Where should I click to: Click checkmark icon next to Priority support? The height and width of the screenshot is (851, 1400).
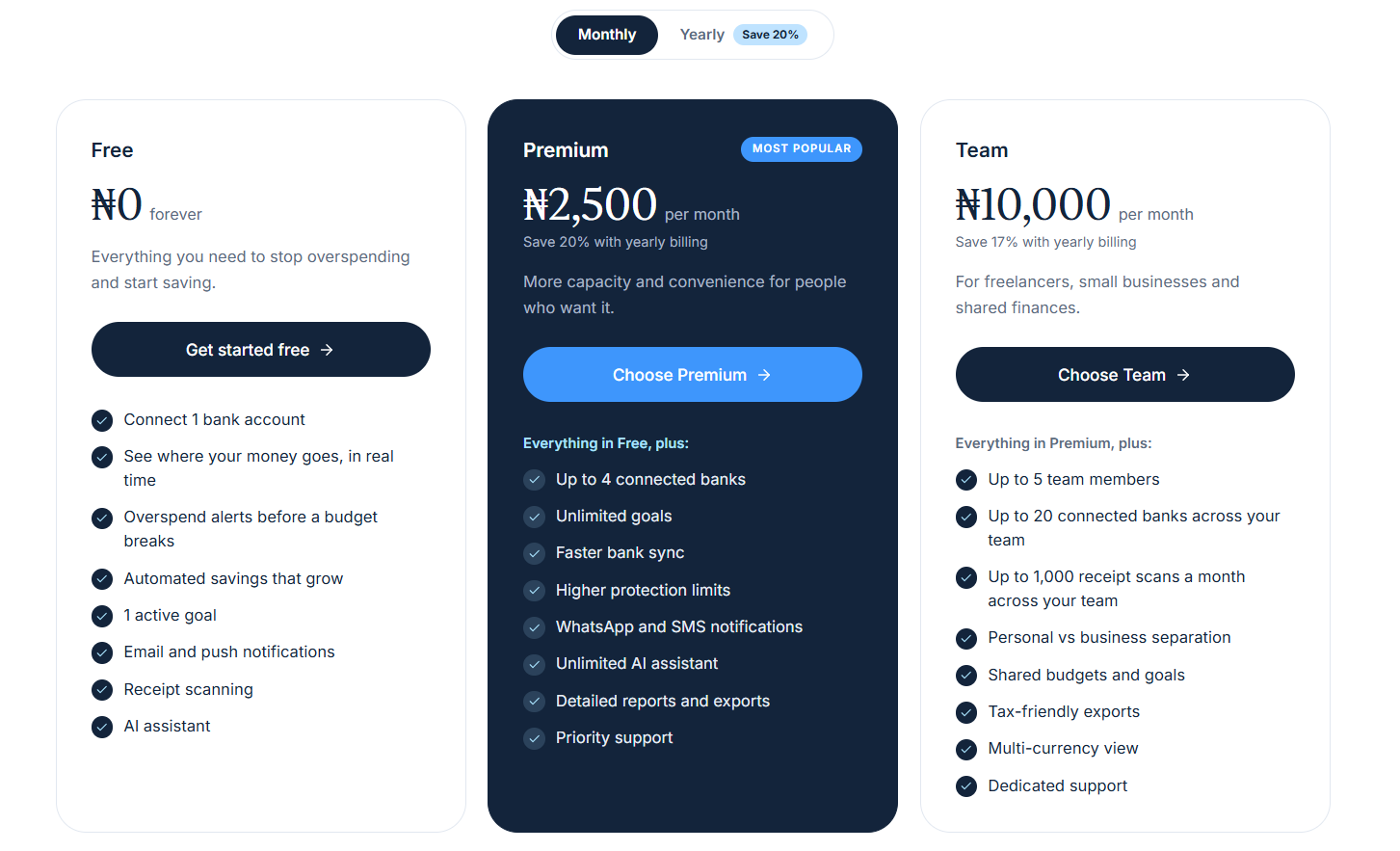coord(534,738)
